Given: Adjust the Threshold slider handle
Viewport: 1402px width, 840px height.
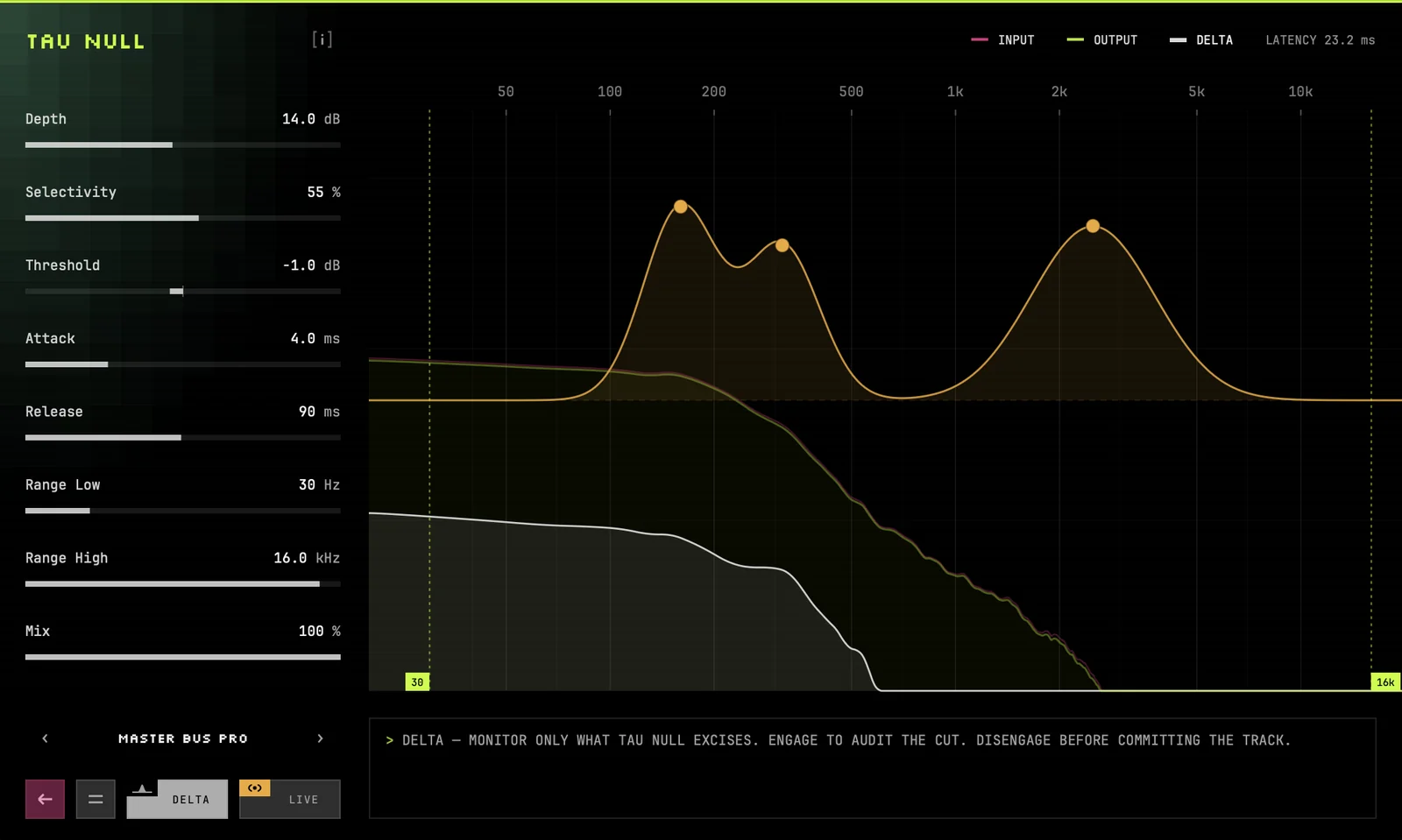Looking at the screenshot, I should (177, 291).
